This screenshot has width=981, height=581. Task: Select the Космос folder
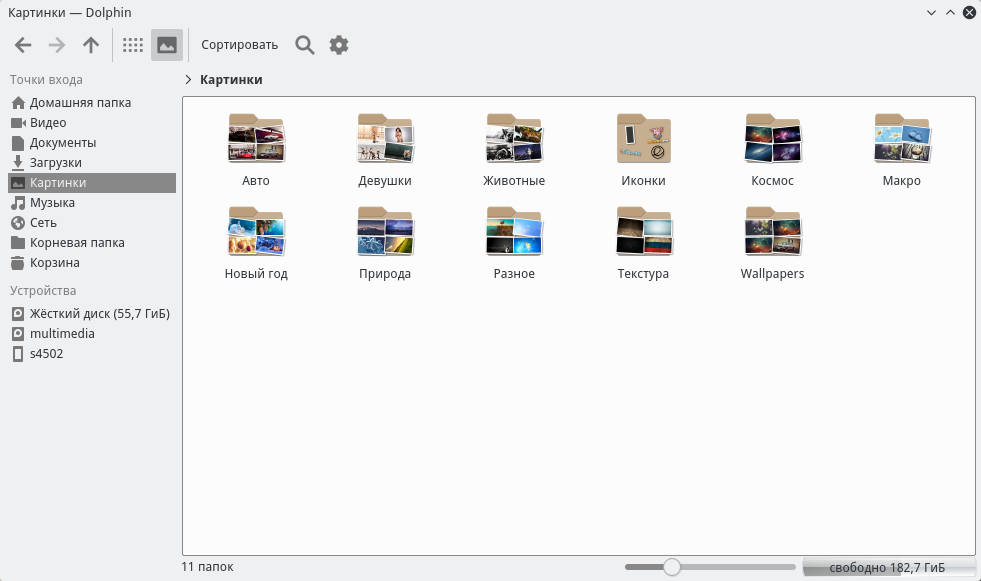773,150
